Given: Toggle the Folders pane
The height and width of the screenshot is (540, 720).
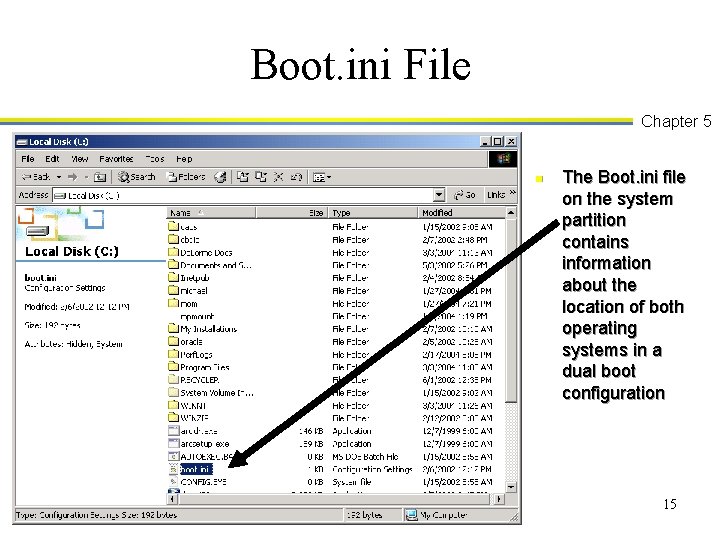Looking at the screenshot, I should click(186, 177).
